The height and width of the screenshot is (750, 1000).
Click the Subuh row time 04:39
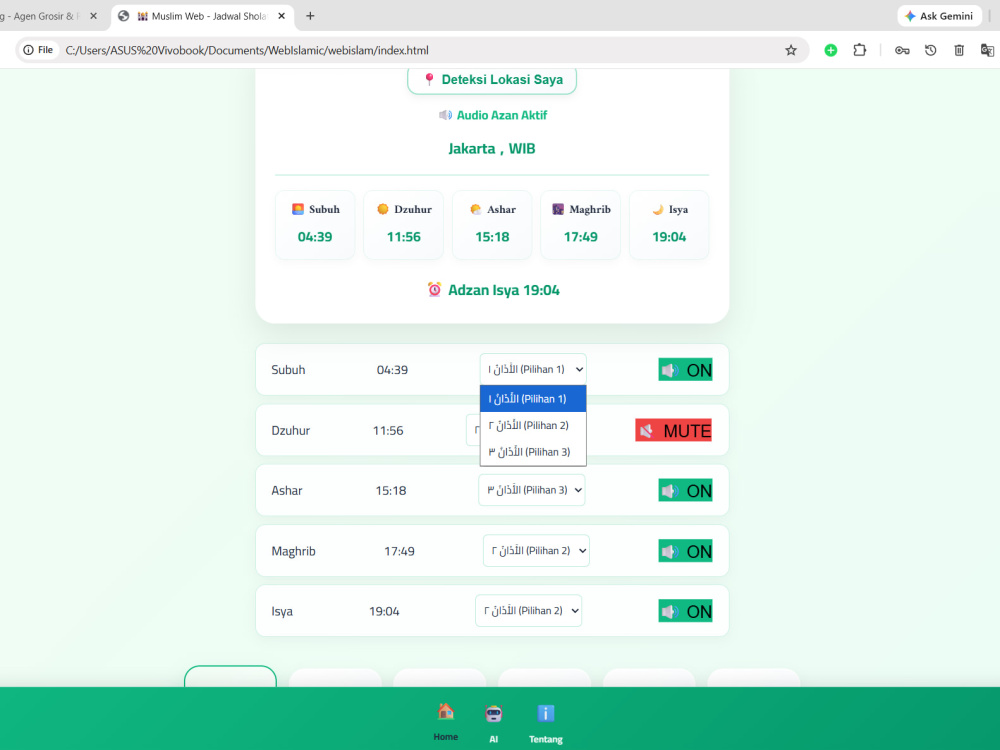pyautogui.click(x=392, y=370)
